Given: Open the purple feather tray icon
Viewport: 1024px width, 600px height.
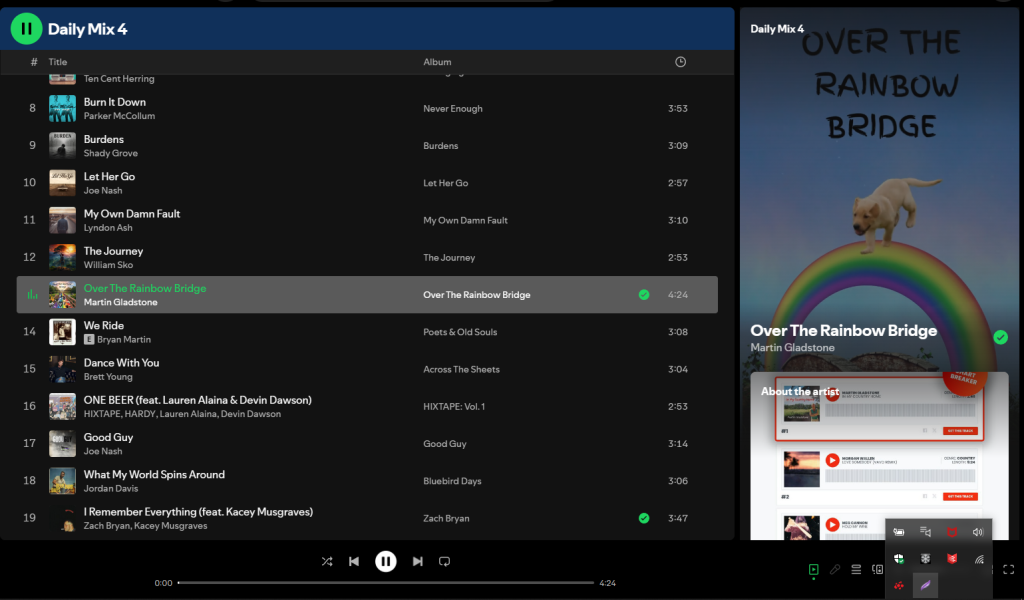Looking at the screenshot, I should coord(925,586).
